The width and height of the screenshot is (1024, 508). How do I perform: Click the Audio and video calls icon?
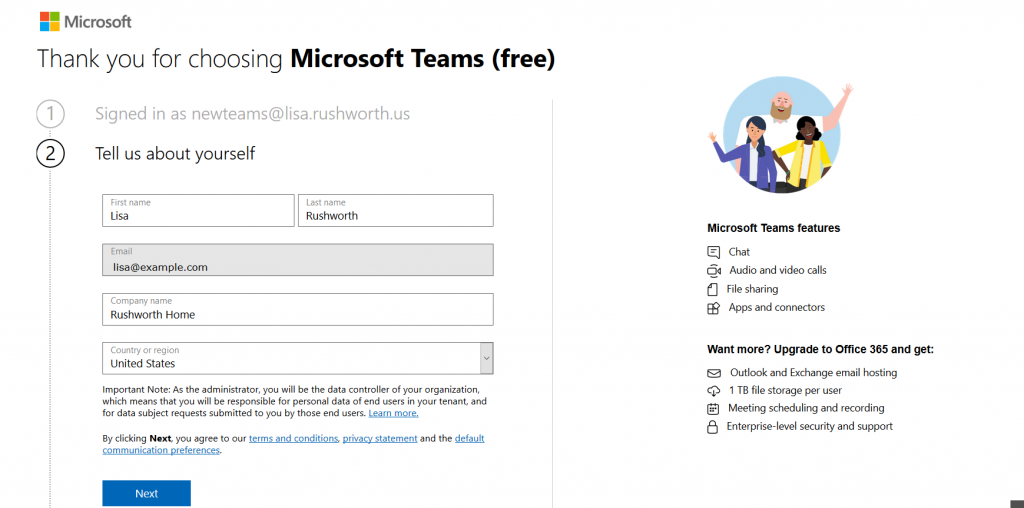[713, 270]
